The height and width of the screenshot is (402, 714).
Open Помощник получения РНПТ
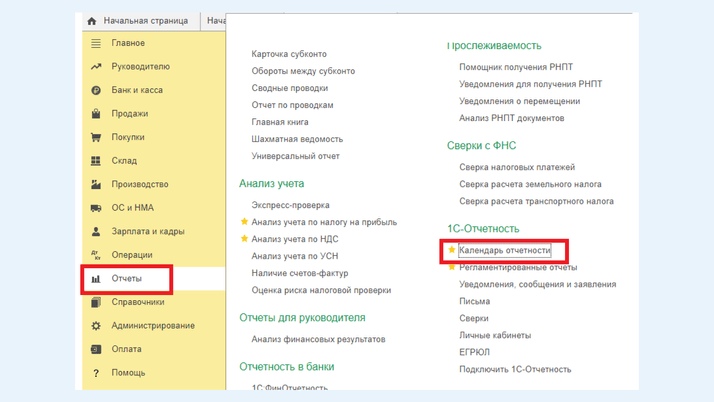click(516, 67)
